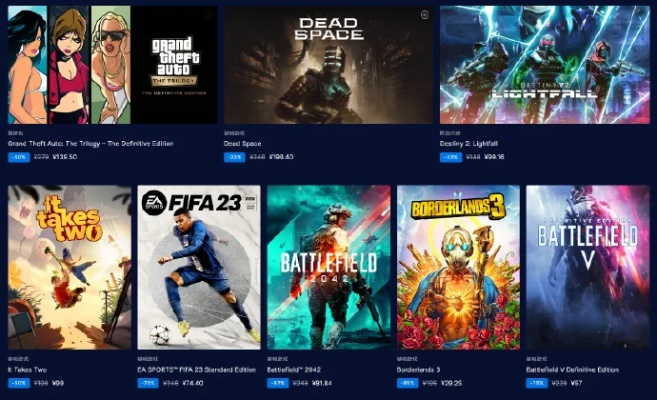Open the Battlefield 2042 cover art
Viewport: 657px width, 400px height.
328,267
